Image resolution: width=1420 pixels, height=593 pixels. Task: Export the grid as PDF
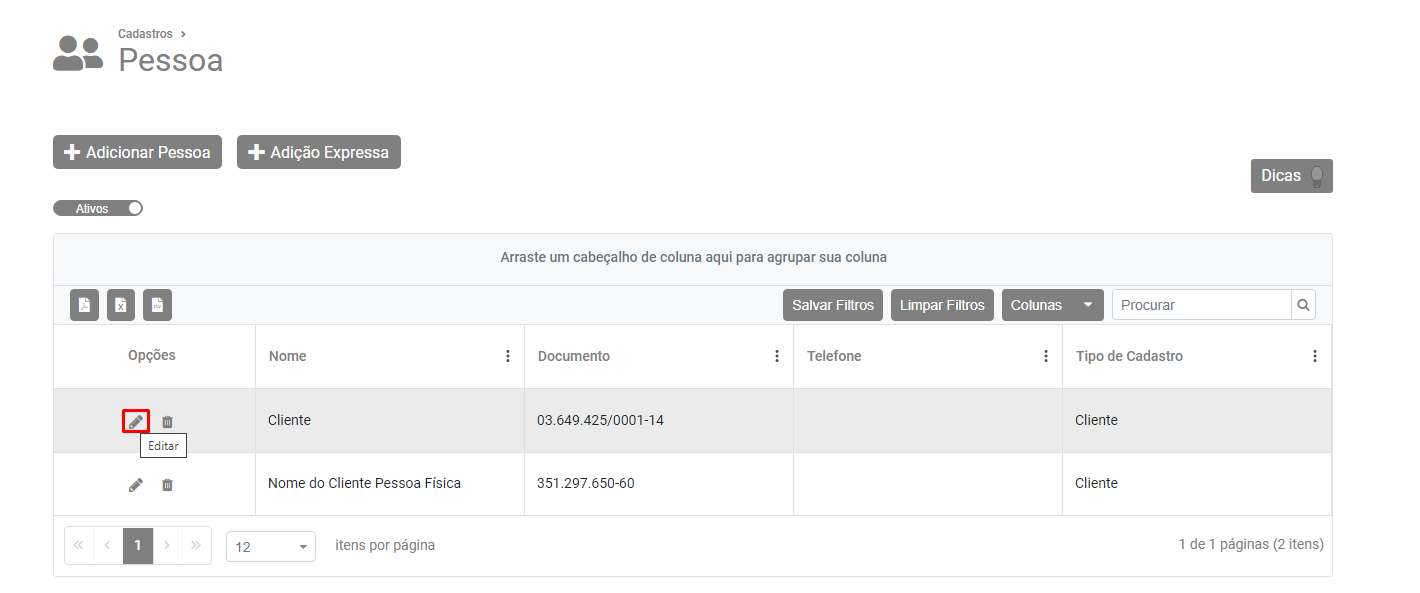click(x=85, y=305)
